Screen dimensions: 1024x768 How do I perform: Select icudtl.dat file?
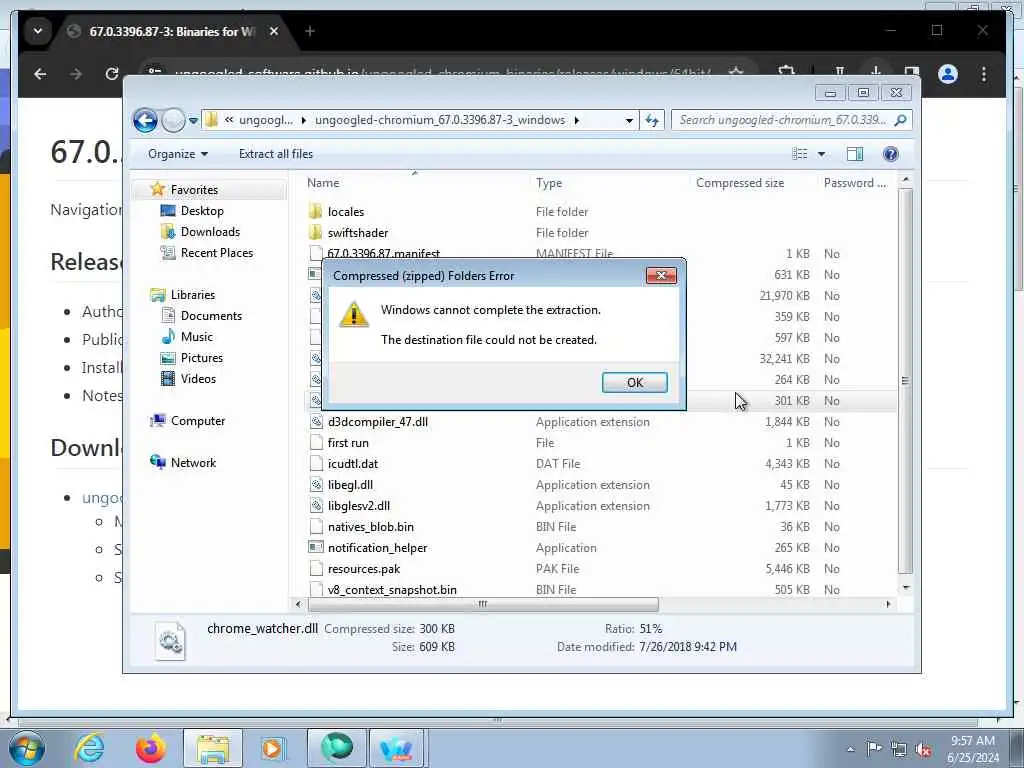(x=353, y=464)
